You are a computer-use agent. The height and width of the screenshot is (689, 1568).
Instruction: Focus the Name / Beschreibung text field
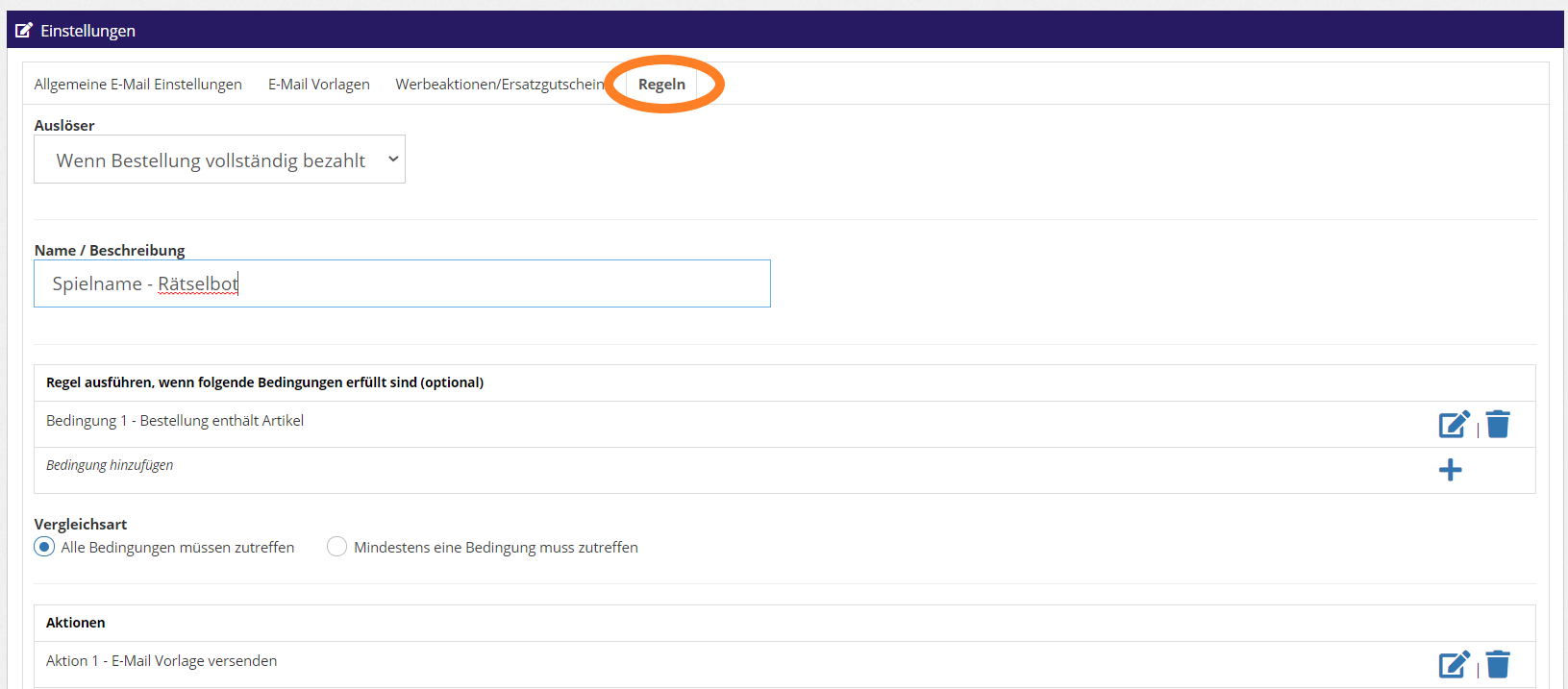click(x=402, y=283)
